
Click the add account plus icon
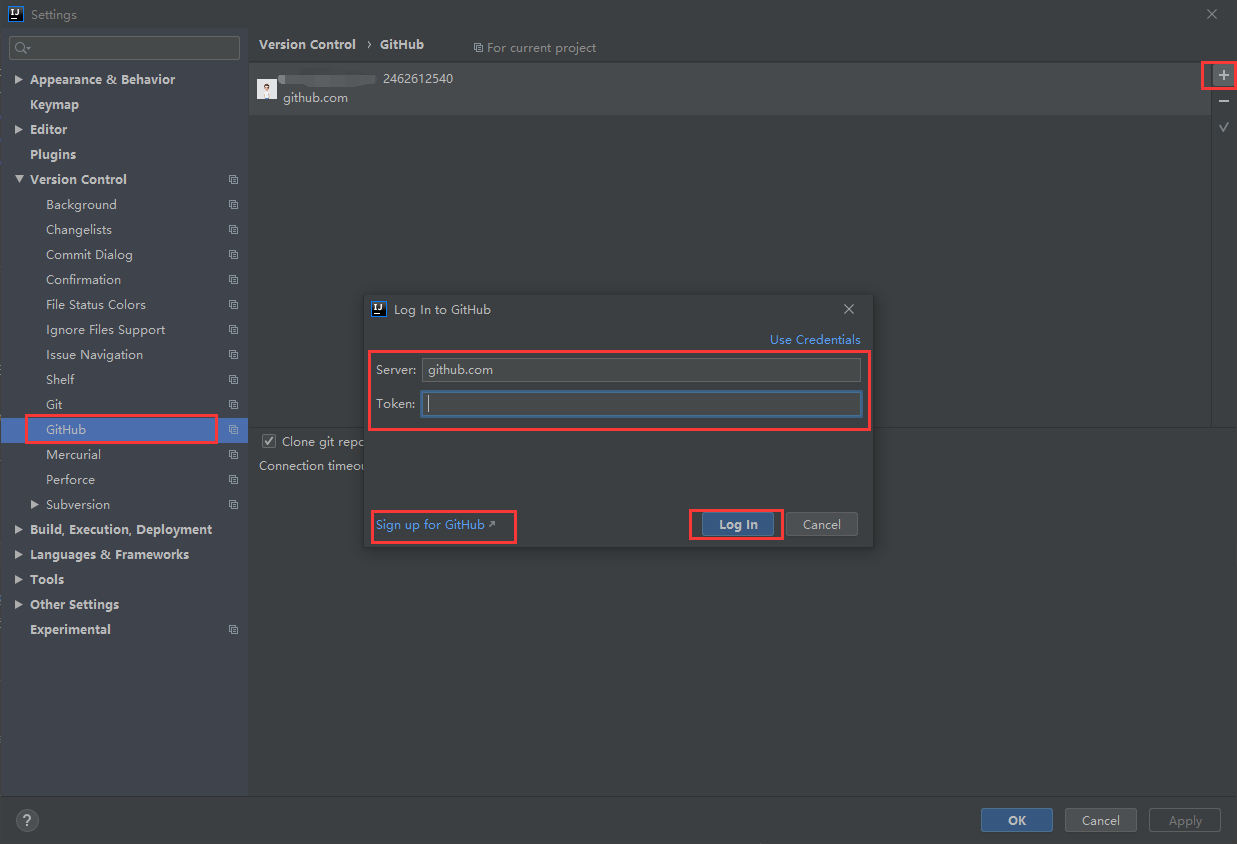(x=1224, y=75)
